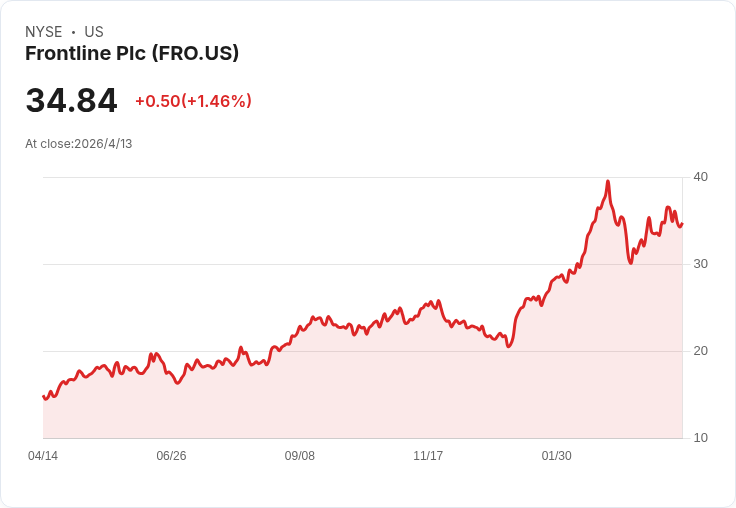The width and height of the screenshot is (736, 508).
Task: Click the last data point of the price line
Action: (682, 224)
